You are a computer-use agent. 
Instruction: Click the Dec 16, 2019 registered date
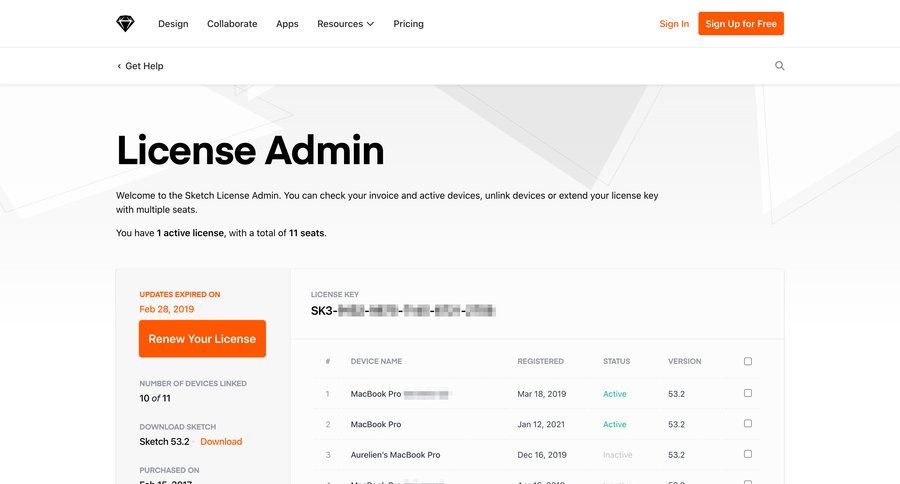coord(542,455)
